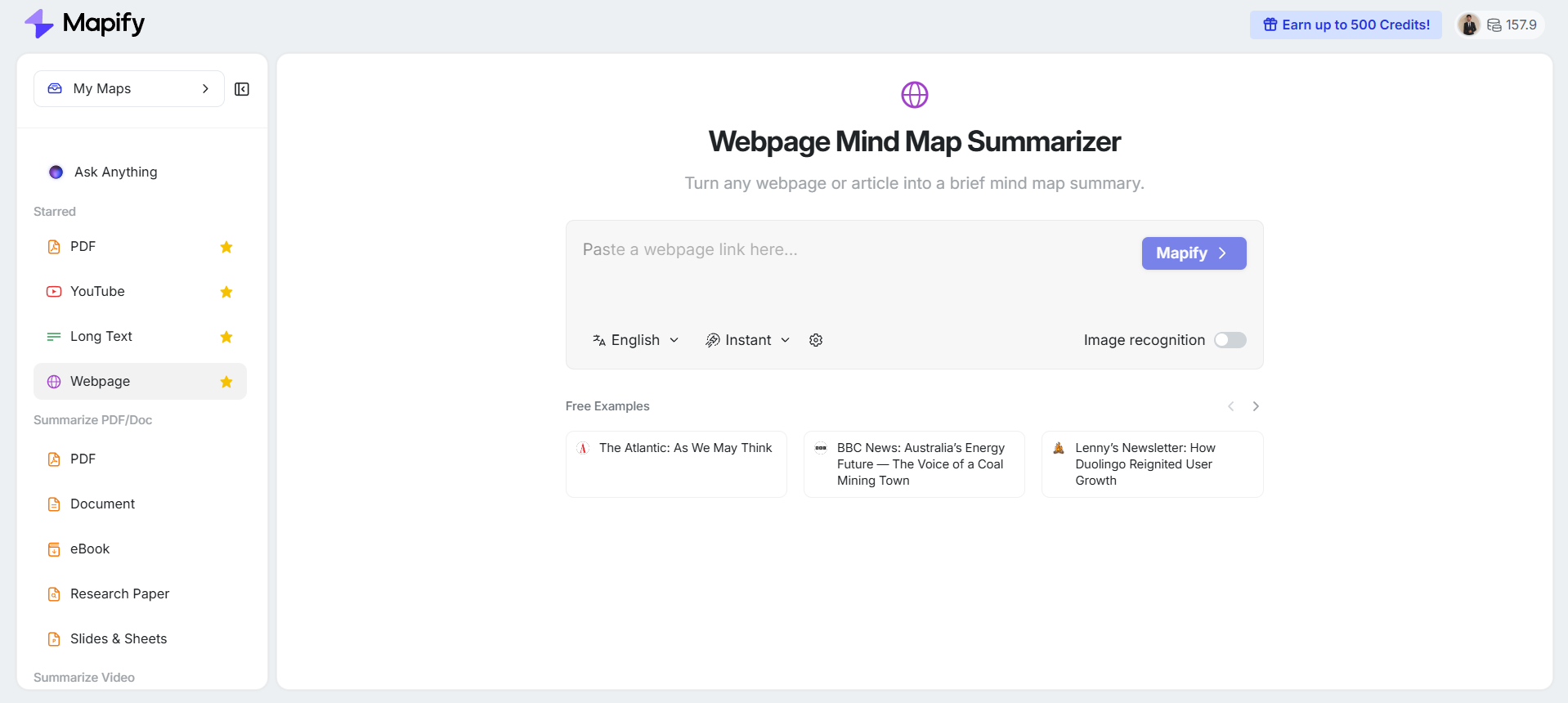Viewport: 1568px width, 703px height.
Task: Open Lenny's Newsletter Duolingo example
Action: coord(1153,464)
